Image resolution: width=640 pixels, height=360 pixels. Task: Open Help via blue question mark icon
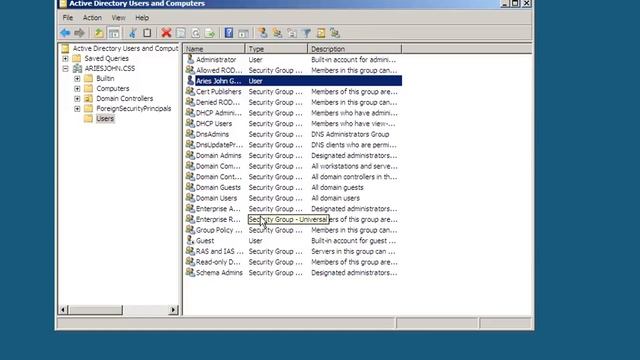coord(229,33)
